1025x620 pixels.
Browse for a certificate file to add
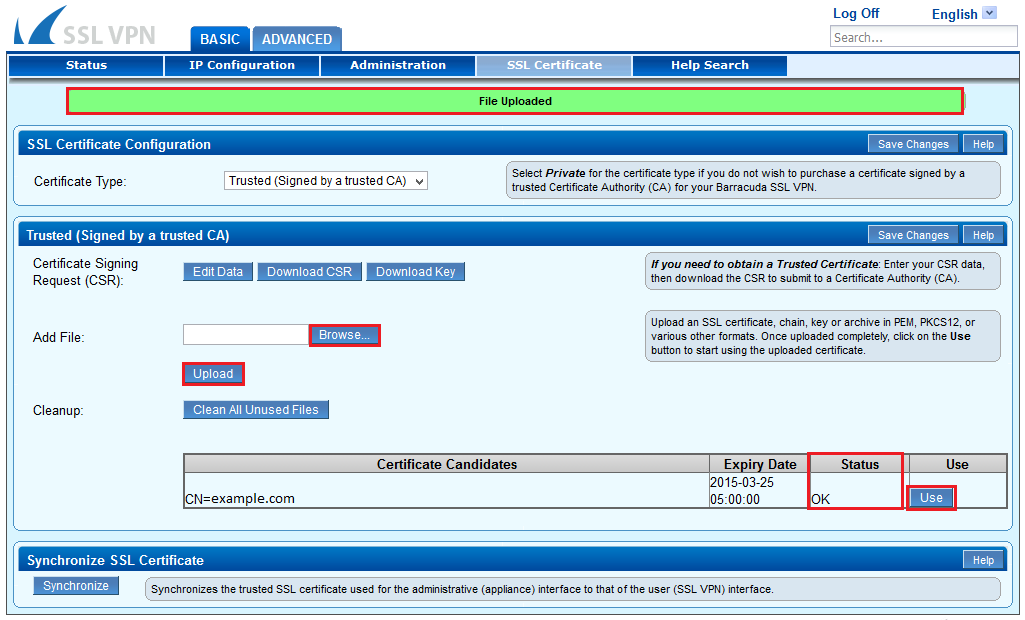(x=344, y=335)
